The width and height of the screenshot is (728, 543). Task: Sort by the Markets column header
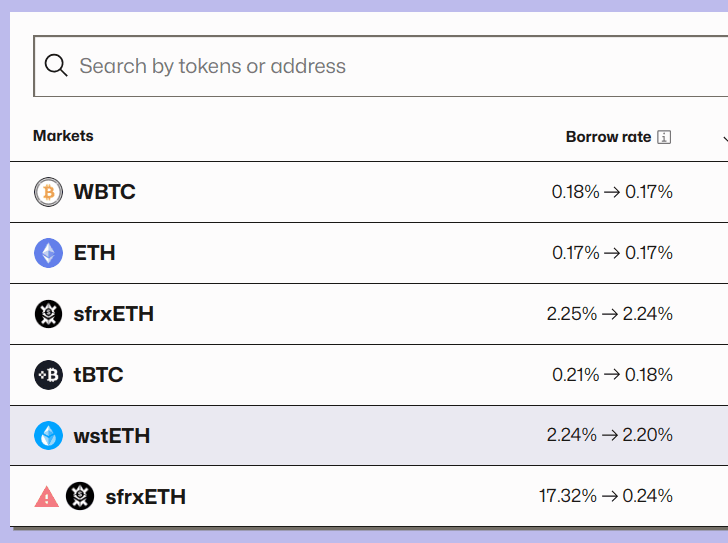pos(63,136)
